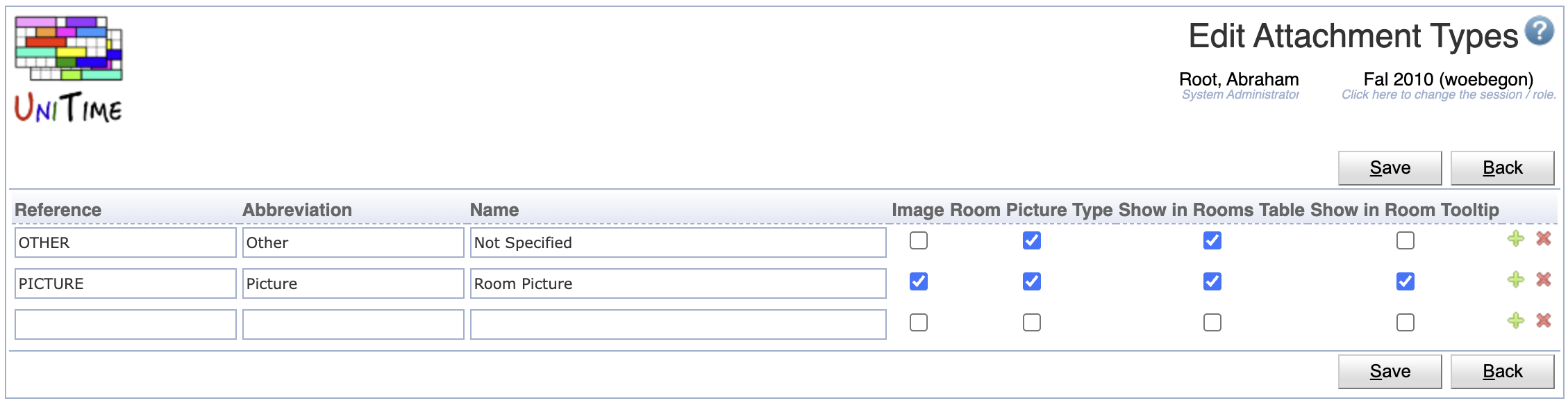
Task: Add a row after the PICTURE entry
Action: [1516, 280]
